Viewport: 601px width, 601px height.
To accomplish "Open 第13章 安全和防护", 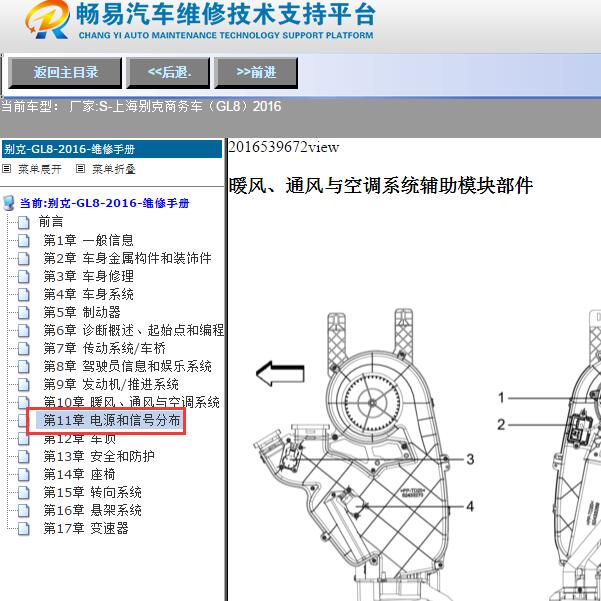I will tap(99, 456).
